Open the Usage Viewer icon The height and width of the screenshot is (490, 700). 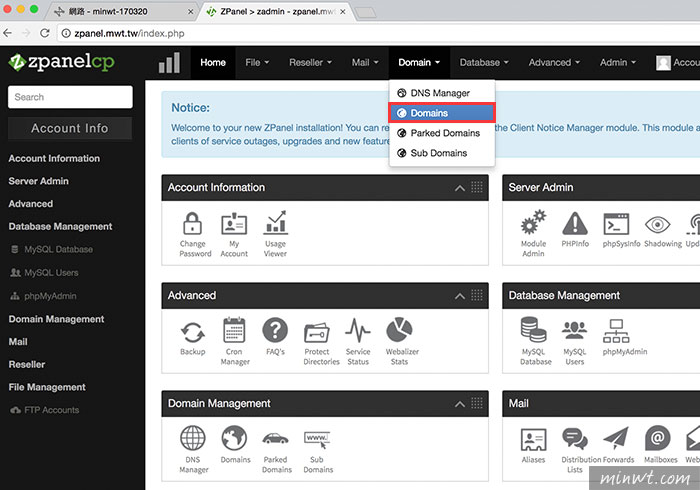[275, 223]
